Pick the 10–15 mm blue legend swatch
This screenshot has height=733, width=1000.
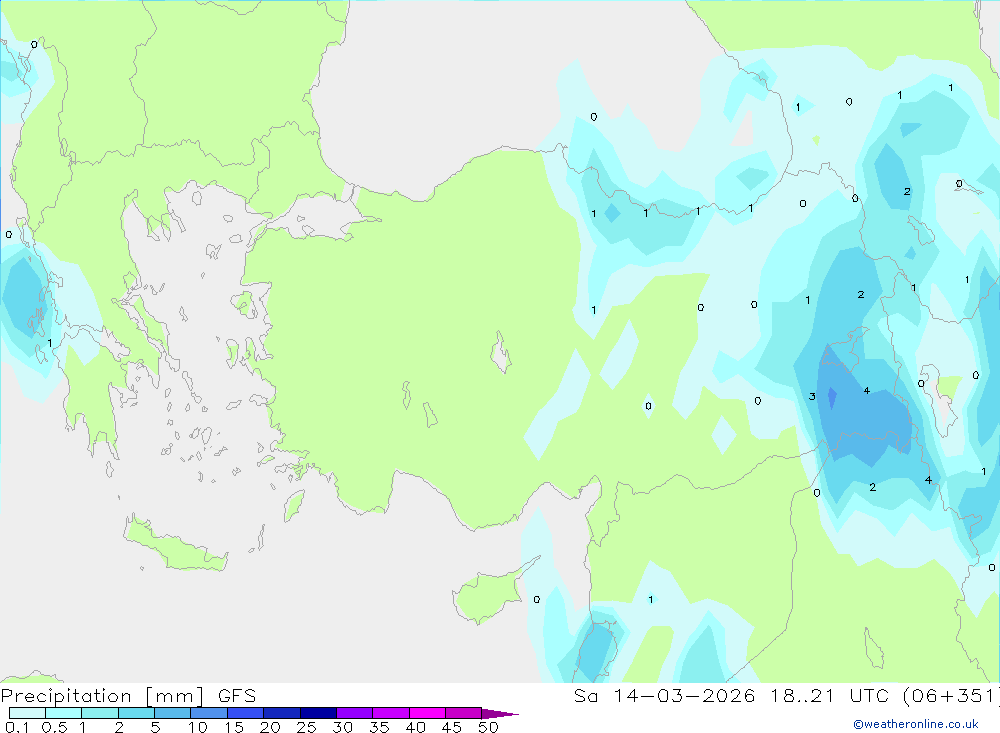209,713
